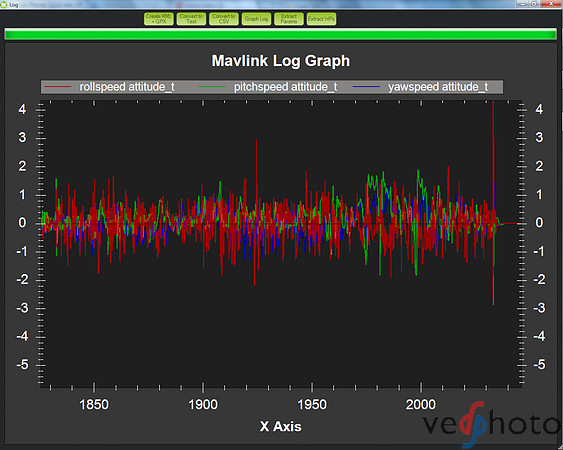Click the 1900 x-axis tick label
The image size is (563, 450).
click(x=203, y=405)
